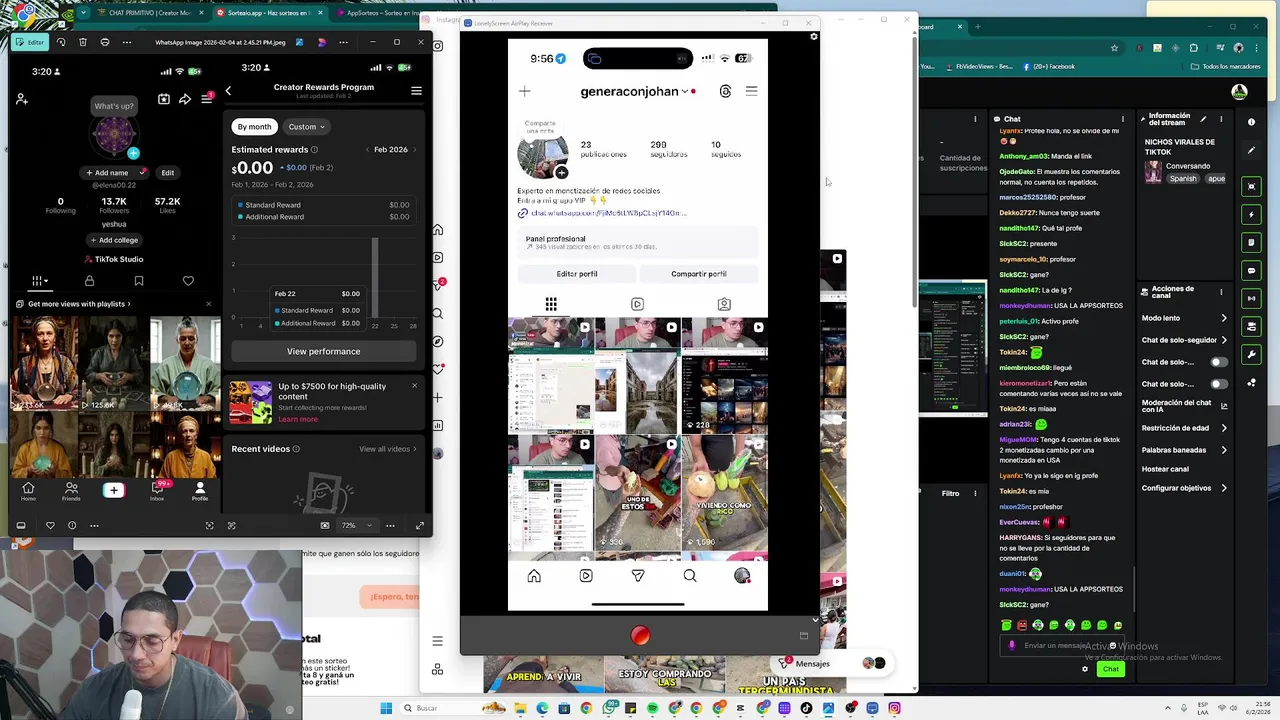The image size is (1280, 720).
Task: Click the Windows Start button
Action: 386,708
